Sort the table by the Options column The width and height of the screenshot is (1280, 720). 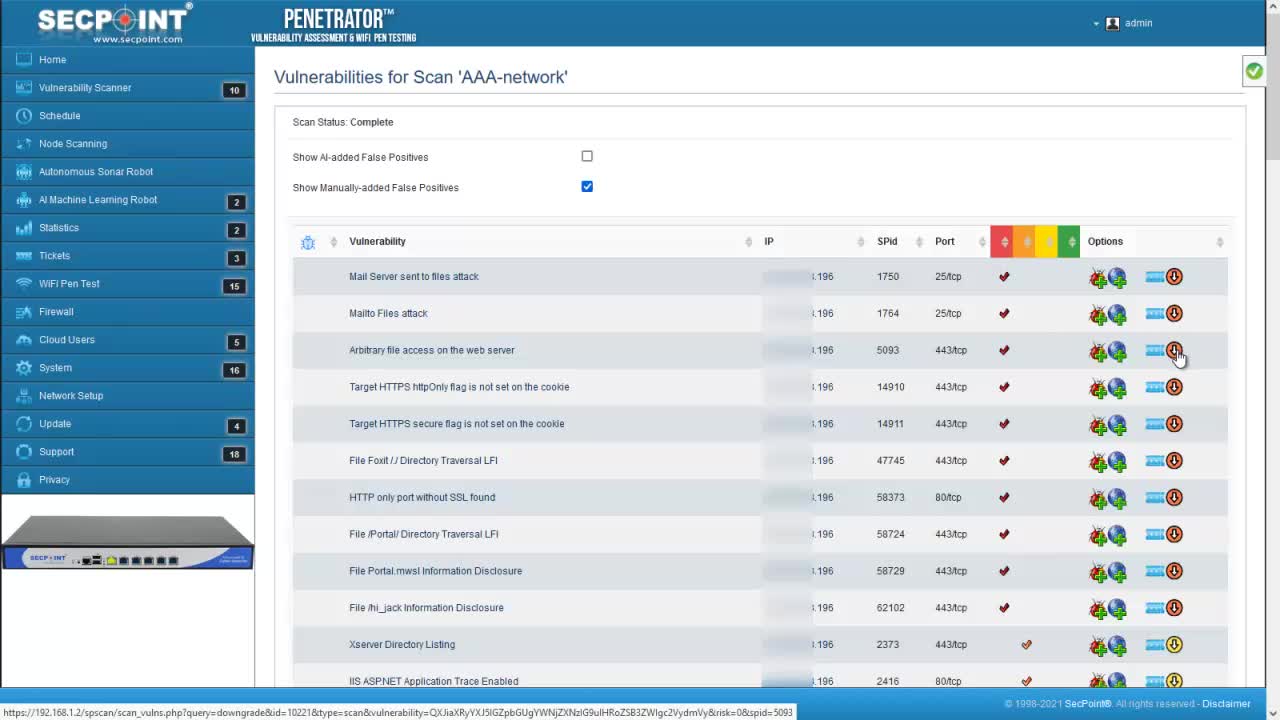point(1105,241)
